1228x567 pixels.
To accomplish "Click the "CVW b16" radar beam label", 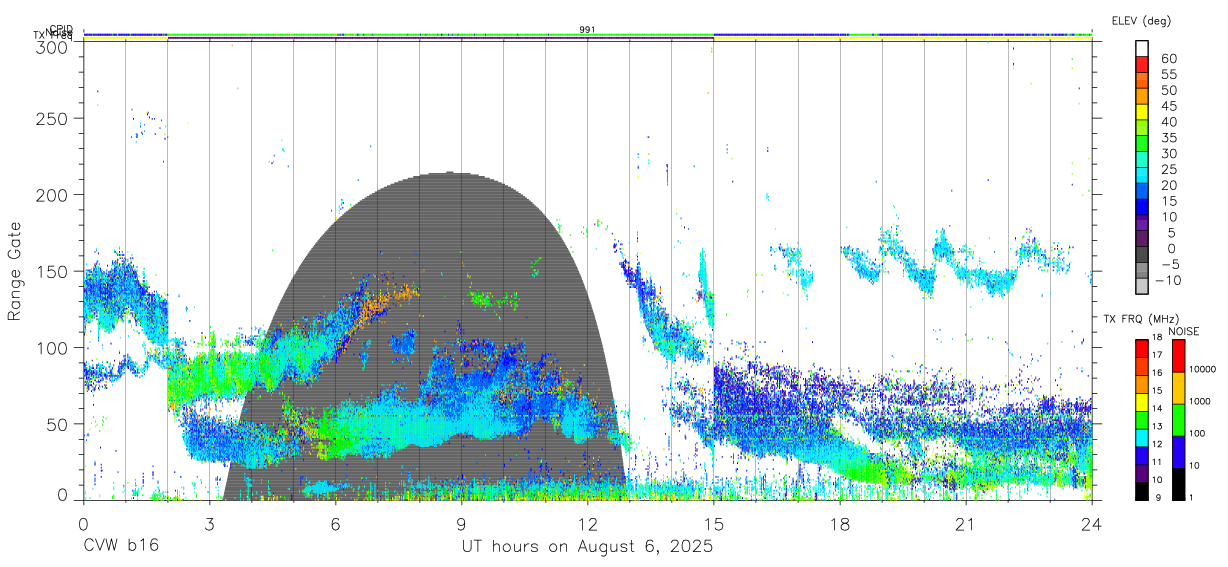I will click(x=120, y=547).
